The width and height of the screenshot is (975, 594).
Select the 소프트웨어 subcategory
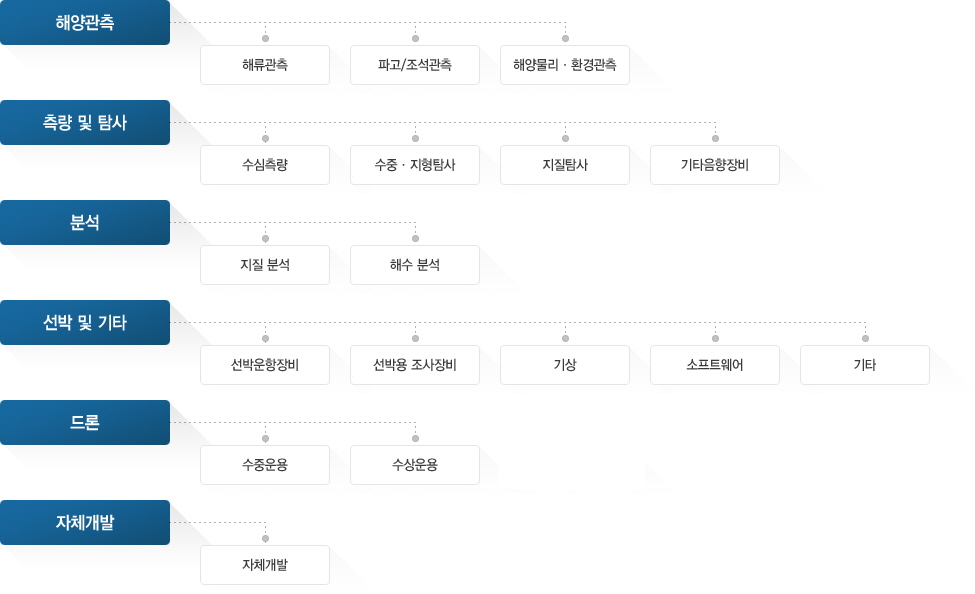[x=715, y=365]
